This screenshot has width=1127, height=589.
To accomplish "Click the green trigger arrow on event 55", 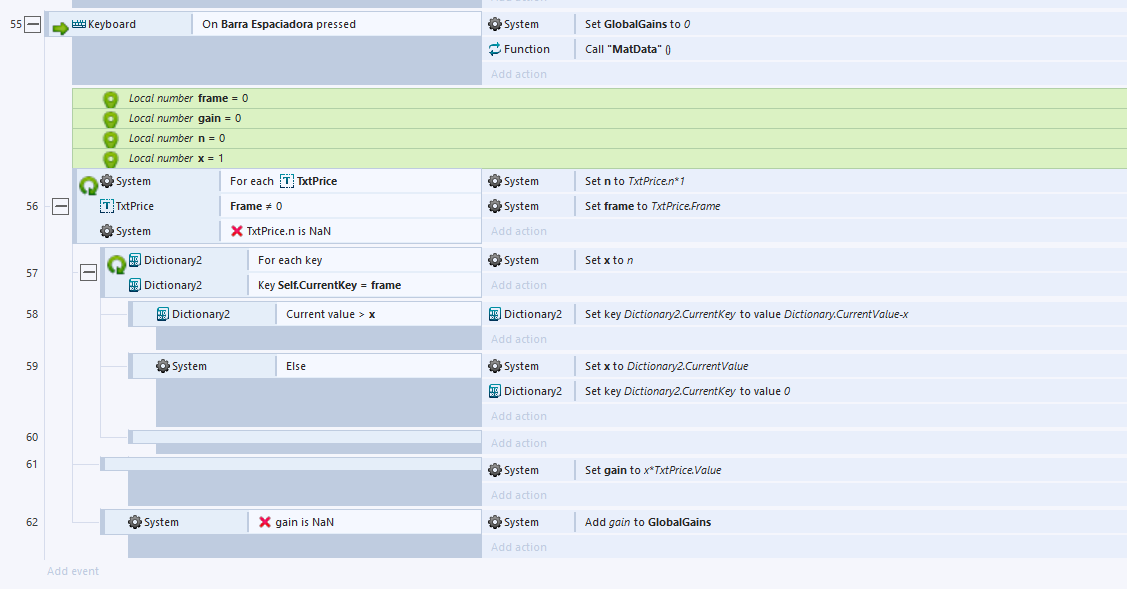I will (x=59, y=26).
